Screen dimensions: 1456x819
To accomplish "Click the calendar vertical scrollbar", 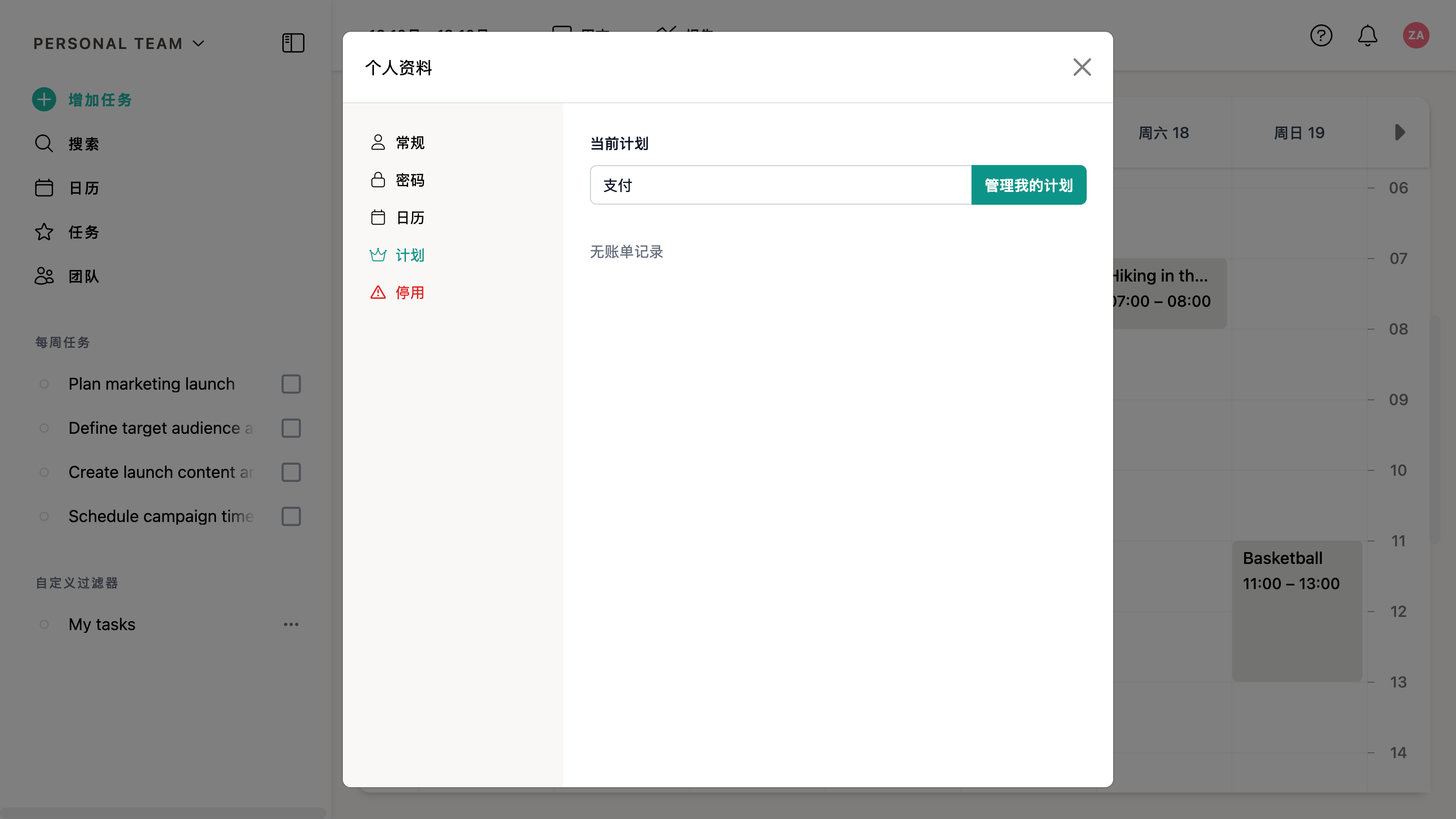I will click(1435, 429).
